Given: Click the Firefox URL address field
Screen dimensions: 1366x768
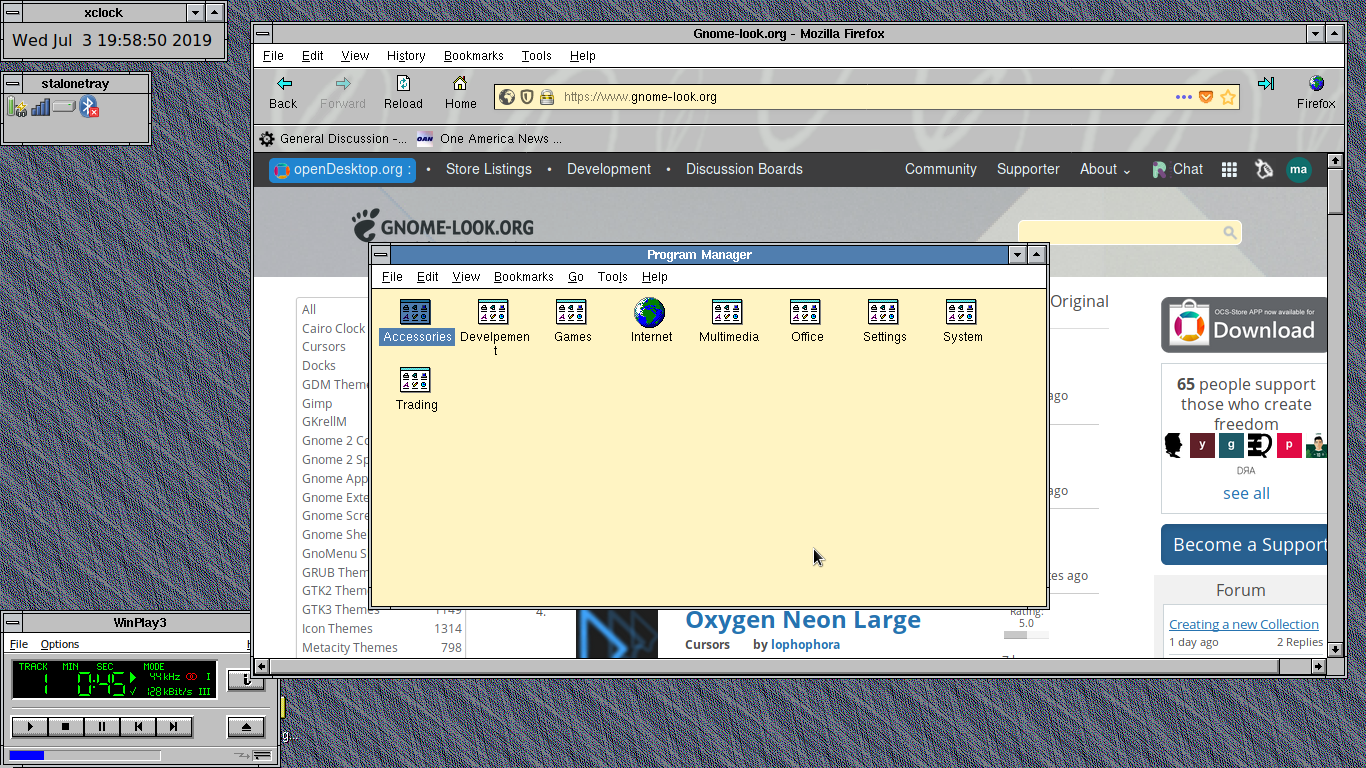Looking at the screenshot, I should (x=865, y=97).
